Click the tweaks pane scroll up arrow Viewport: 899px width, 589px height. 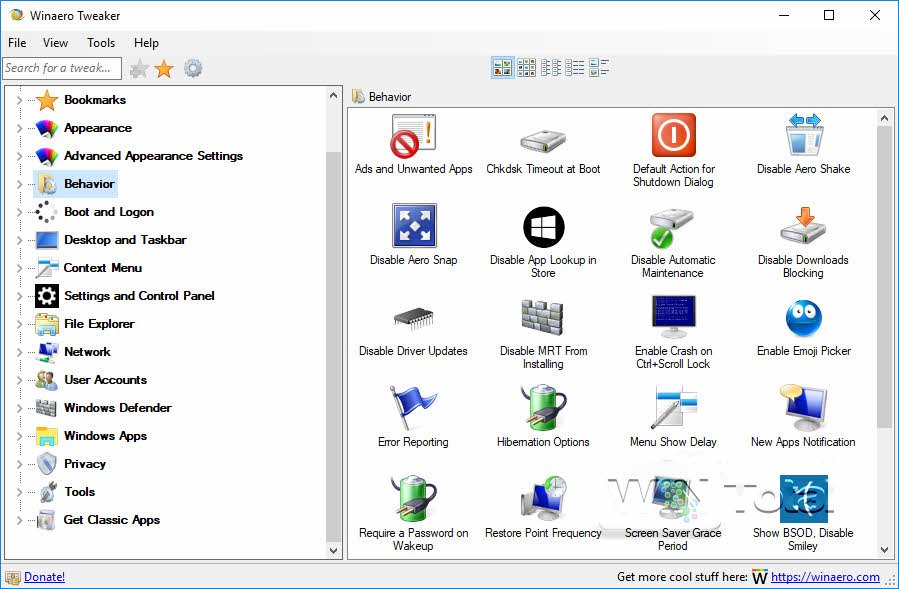pos(885,118)
